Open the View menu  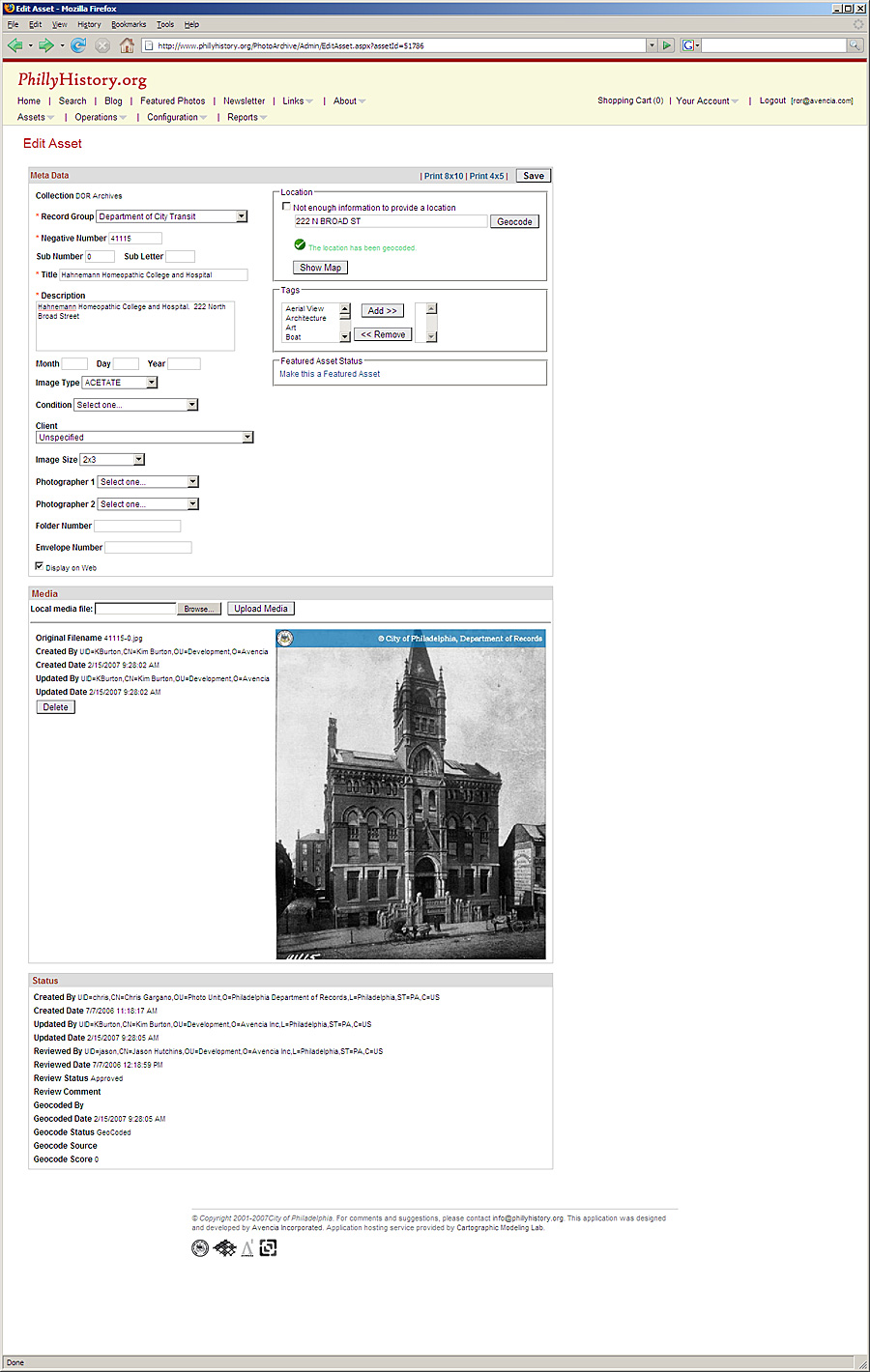tap(59, 24)
